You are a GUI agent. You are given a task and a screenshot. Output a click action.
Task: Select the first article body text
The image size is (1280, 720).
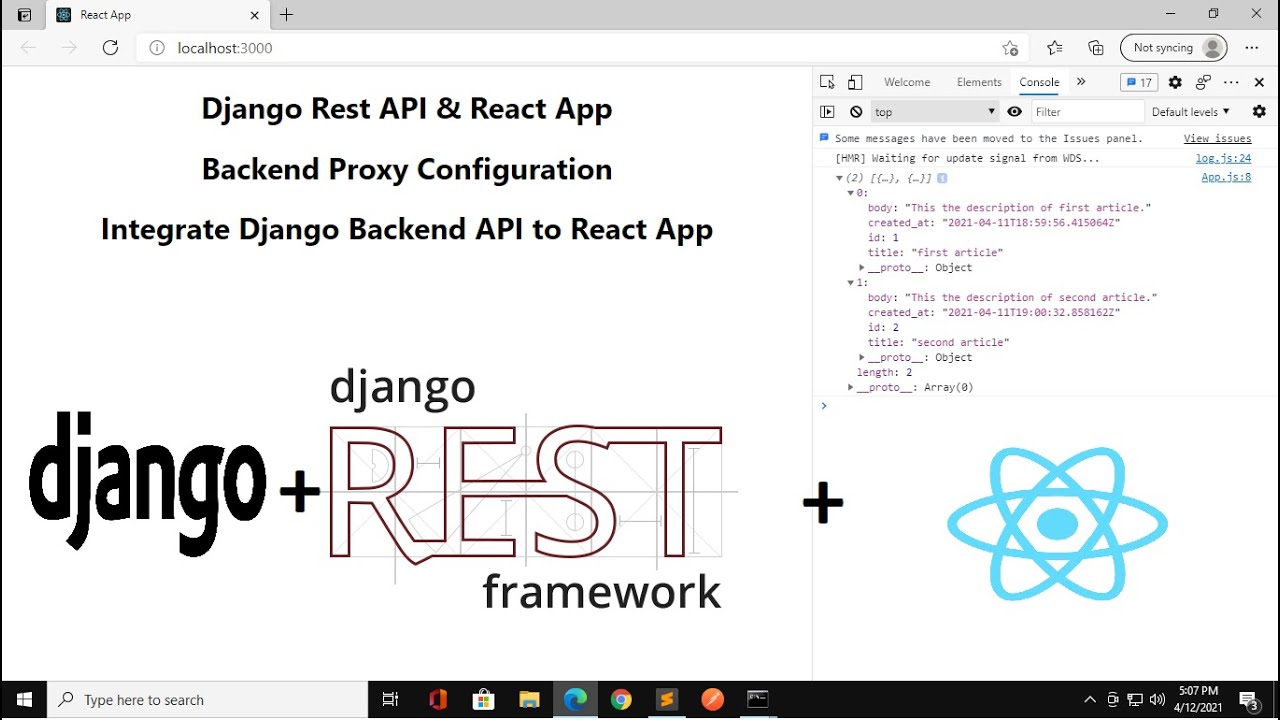click(x=1028, y=208)
